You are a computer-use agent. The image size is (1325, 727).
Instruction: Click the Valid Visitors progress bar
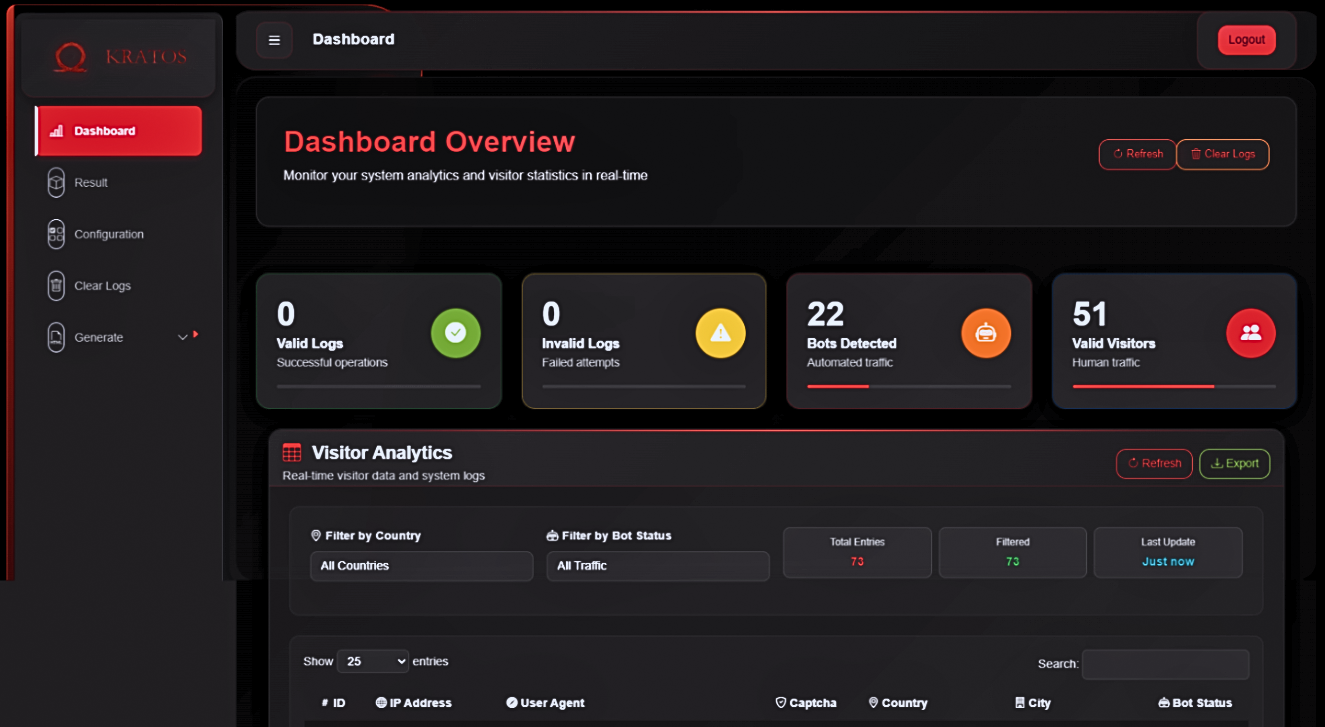tap(1174, 385)
